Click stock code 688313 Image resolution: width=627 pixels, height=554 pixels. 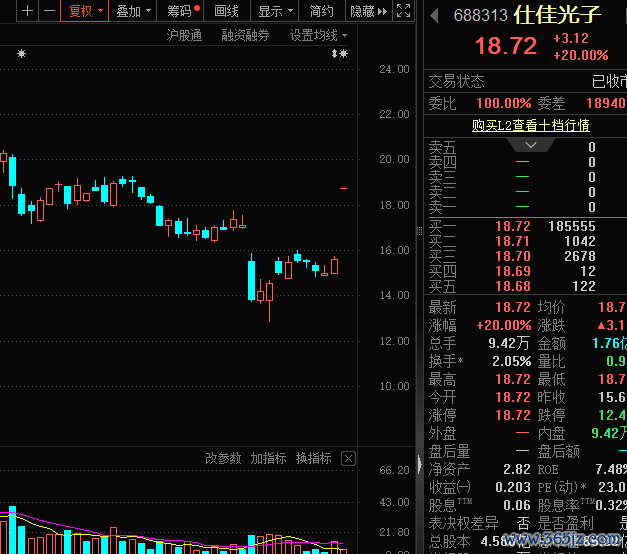pos(480,16)
